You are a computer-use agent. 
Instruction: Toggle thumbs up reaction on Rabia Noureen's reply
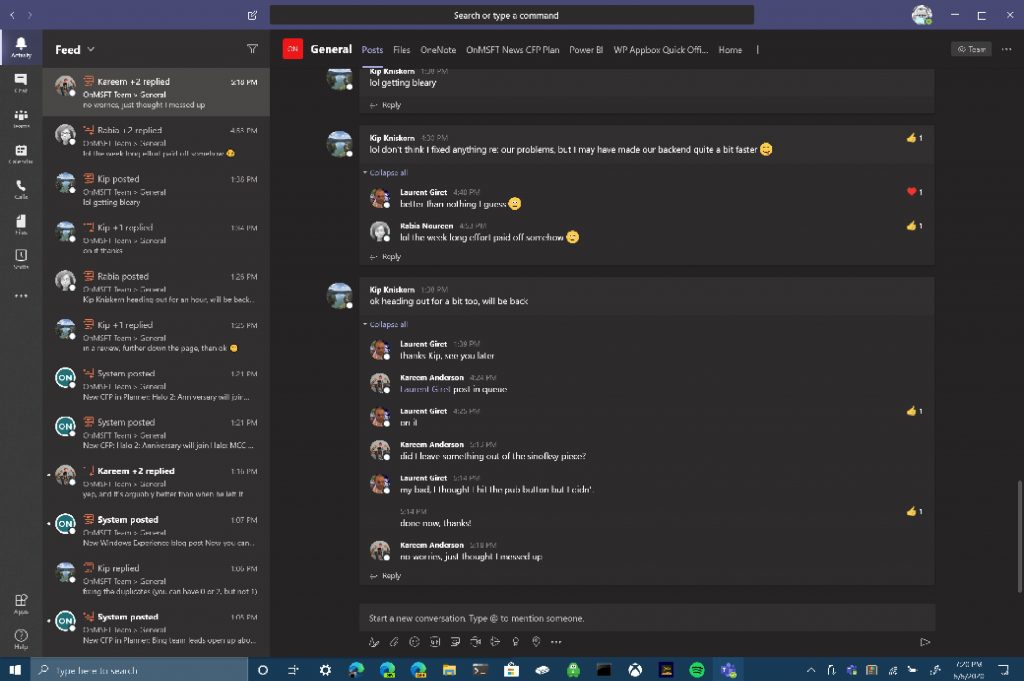coord(913,226)
